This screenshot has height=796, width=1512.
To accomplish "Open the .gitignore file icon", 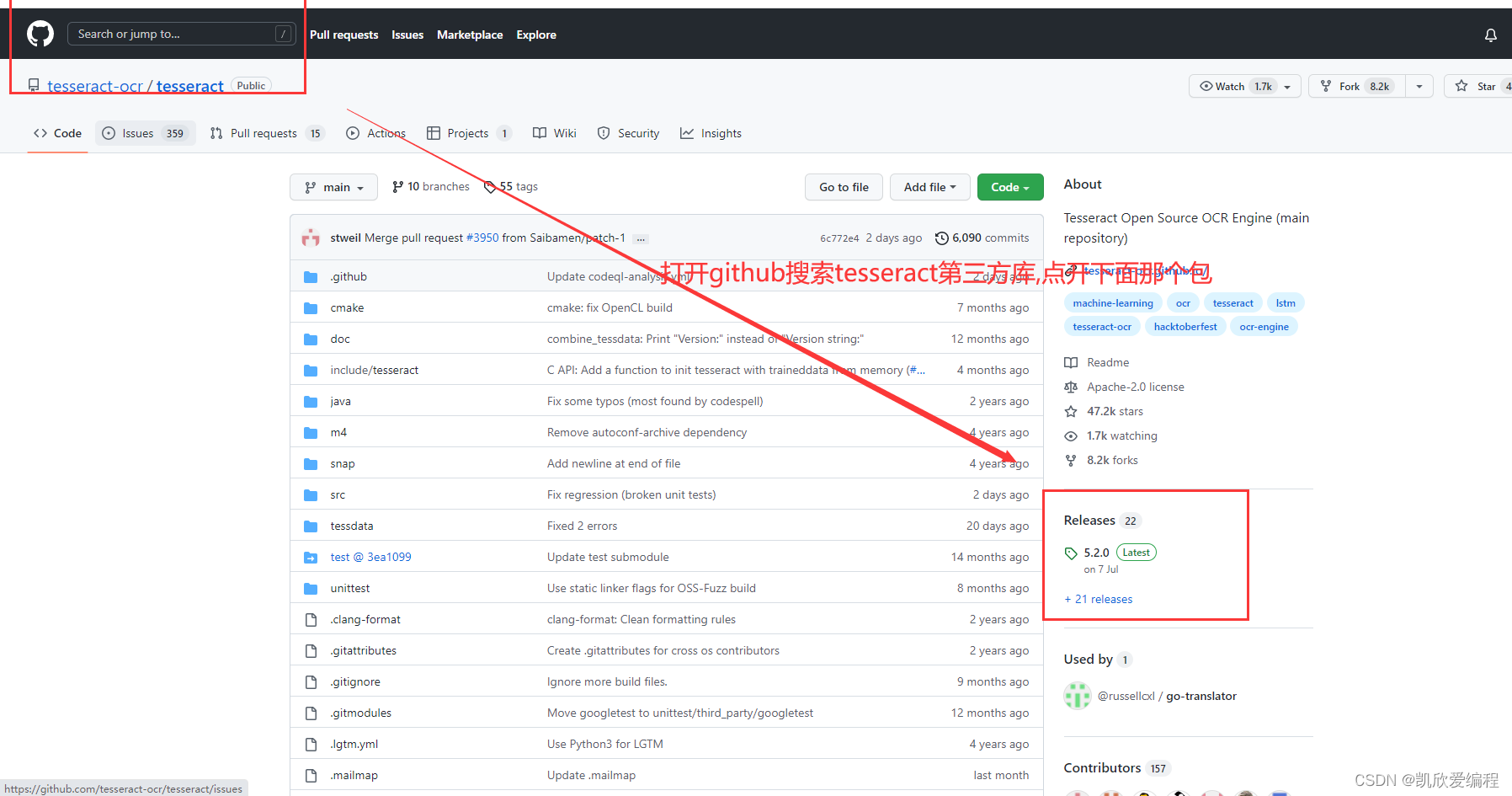I will 311,682.
